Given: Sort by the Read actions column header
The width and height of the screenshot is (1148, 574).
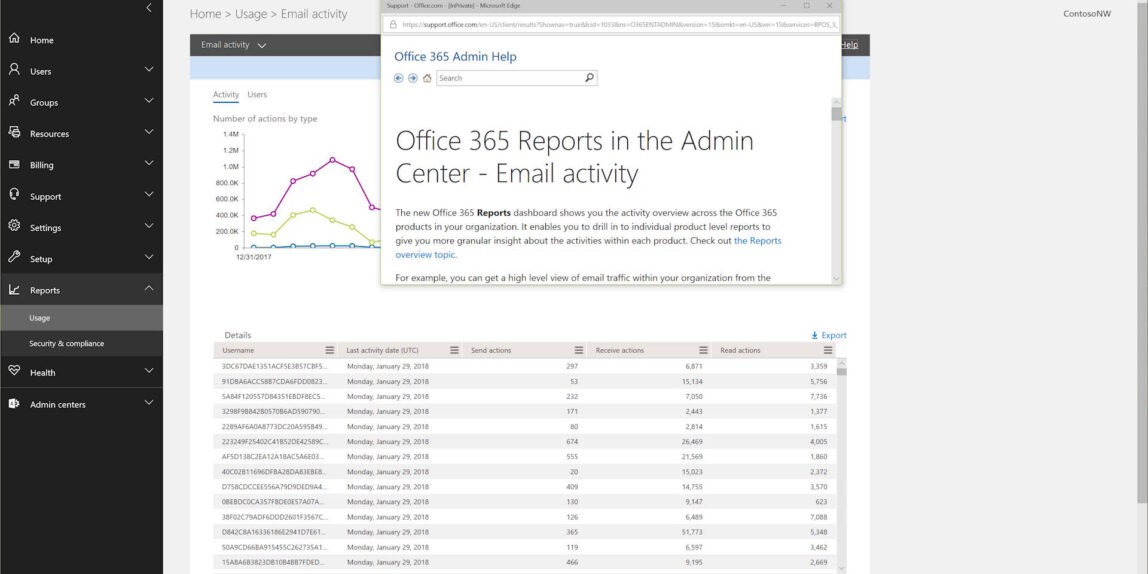Looking at the screenshot, I should pos(740,350).
